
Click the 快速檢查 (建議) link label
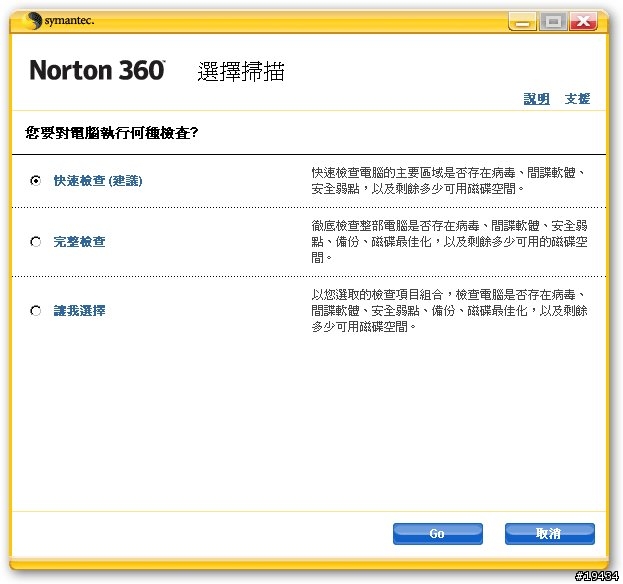tap(98, 181)
